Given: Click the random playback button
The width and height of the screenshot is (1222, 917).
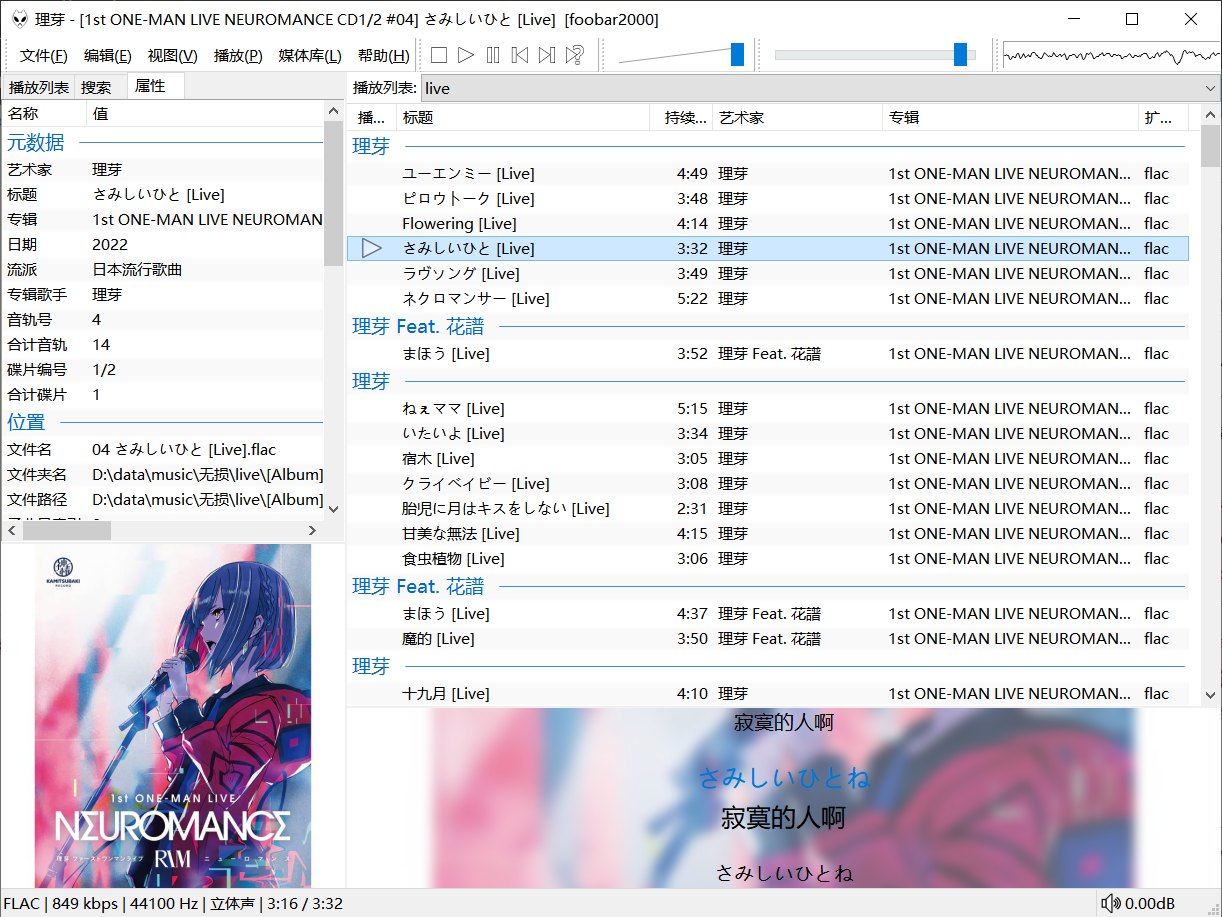Looking at the screenshot, I should (x=574, y=55).
